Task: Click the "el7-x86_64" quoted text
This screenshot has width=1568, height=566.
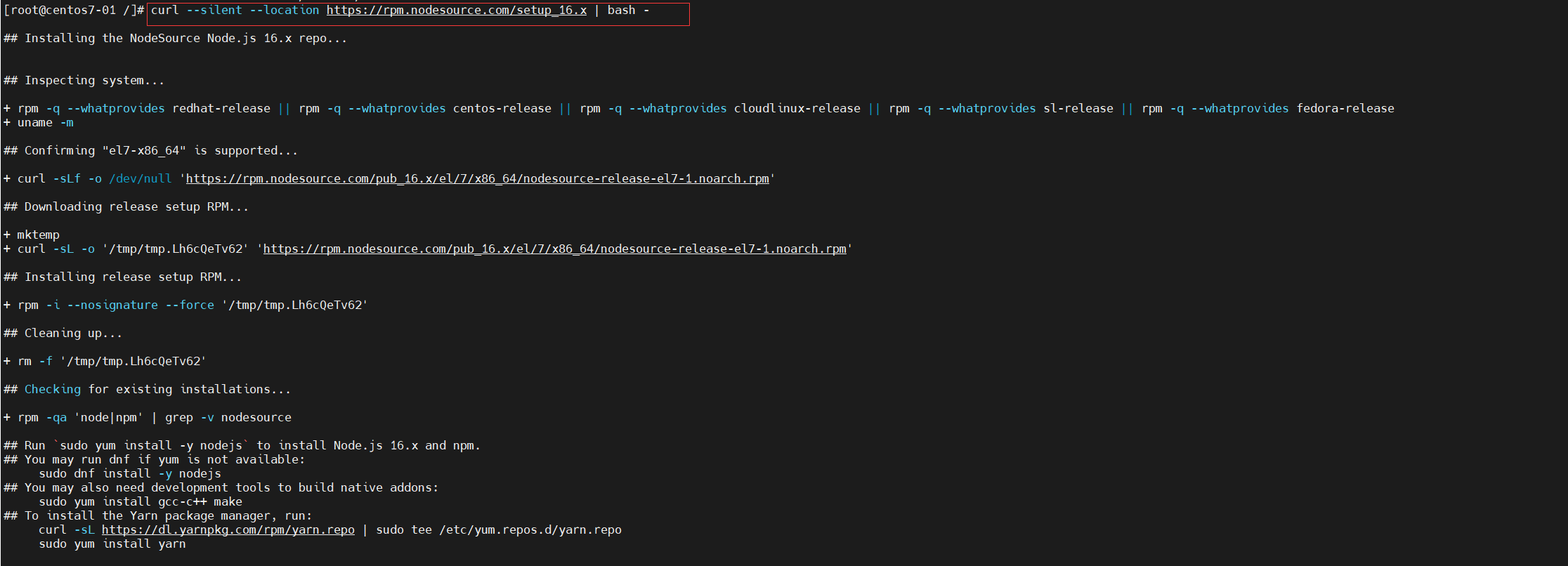Action: coord(144,151)
